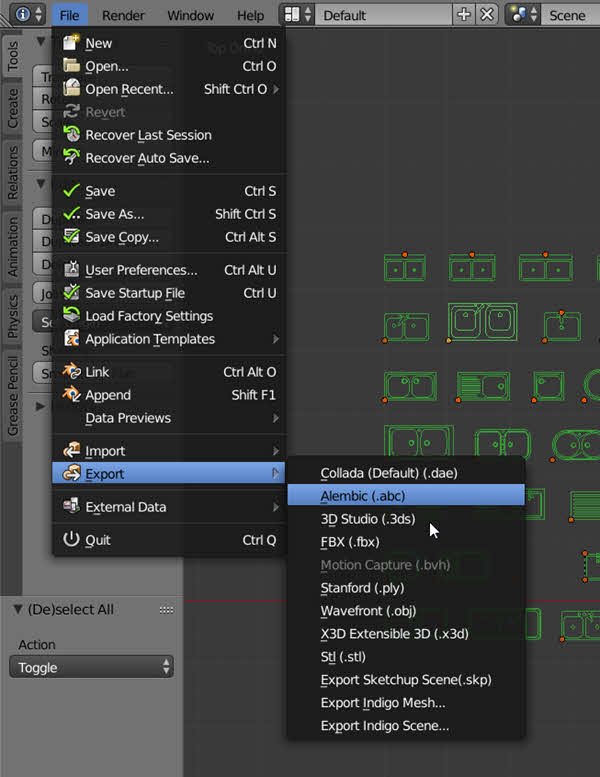Image resolution: width=600 pixels, height=777 pixels.
Task: Expand the External Data submenu arrow
Action: click(x=276, y=506)
